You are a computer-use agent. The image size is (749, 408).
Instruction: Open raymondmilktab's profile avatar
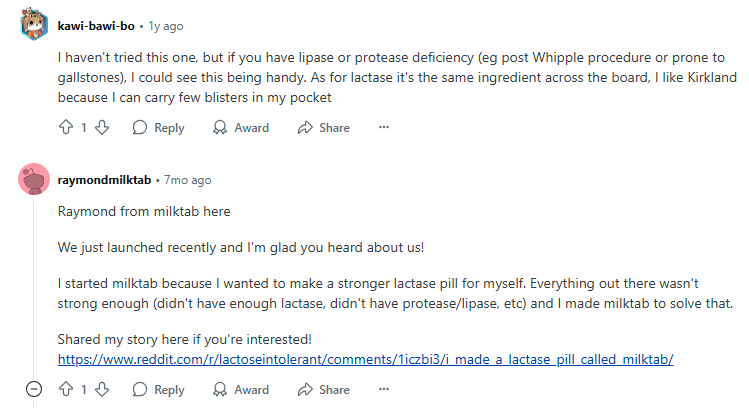pos(34,180)
